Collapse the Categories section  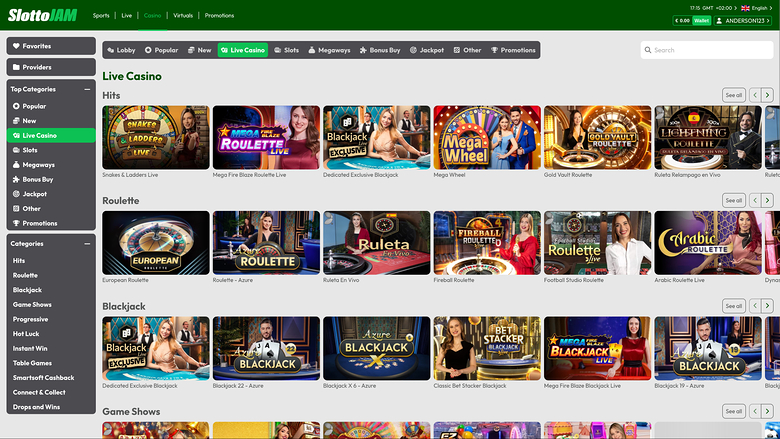[87, 244]
